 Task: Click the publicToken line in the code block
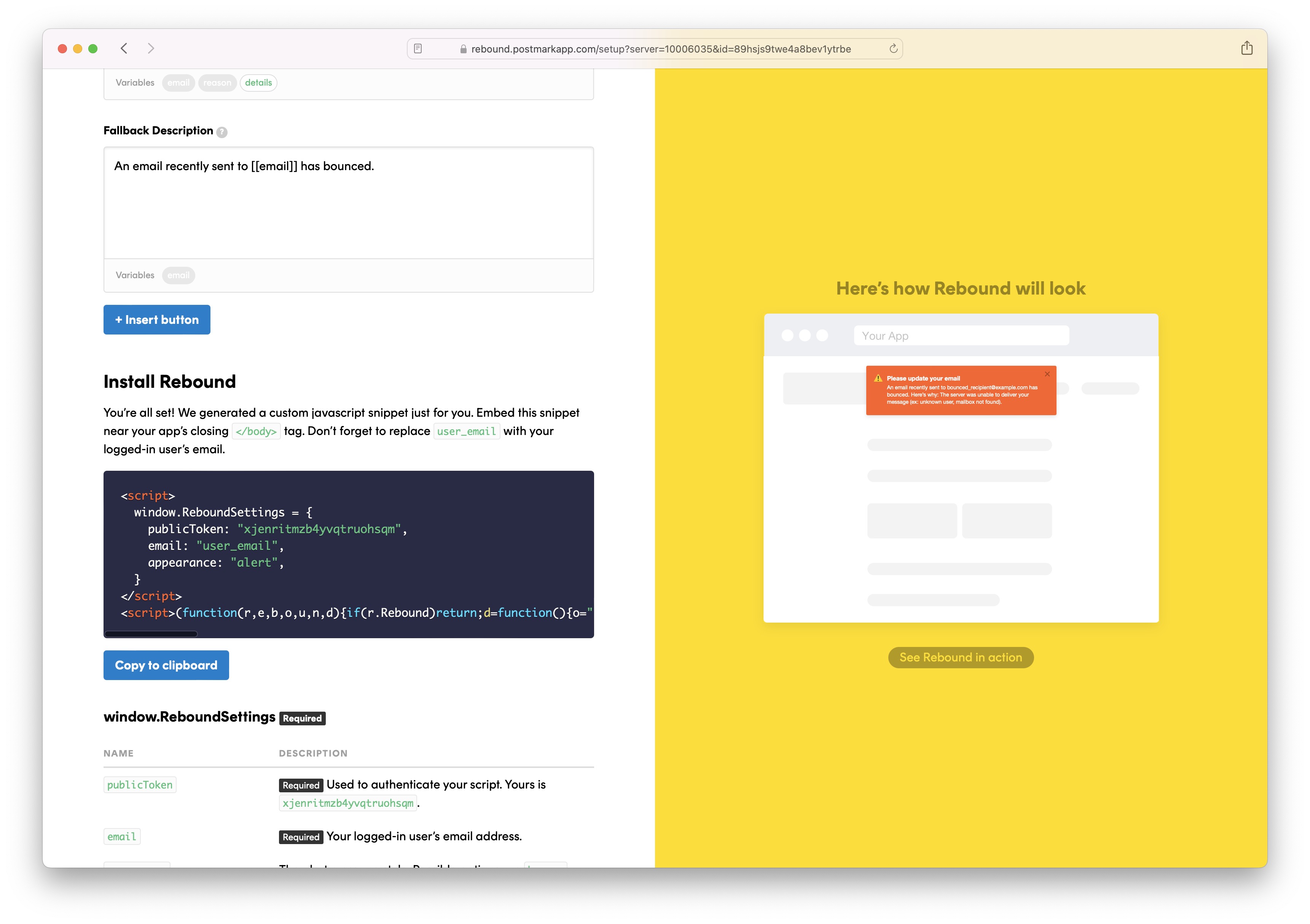[277, 529]
